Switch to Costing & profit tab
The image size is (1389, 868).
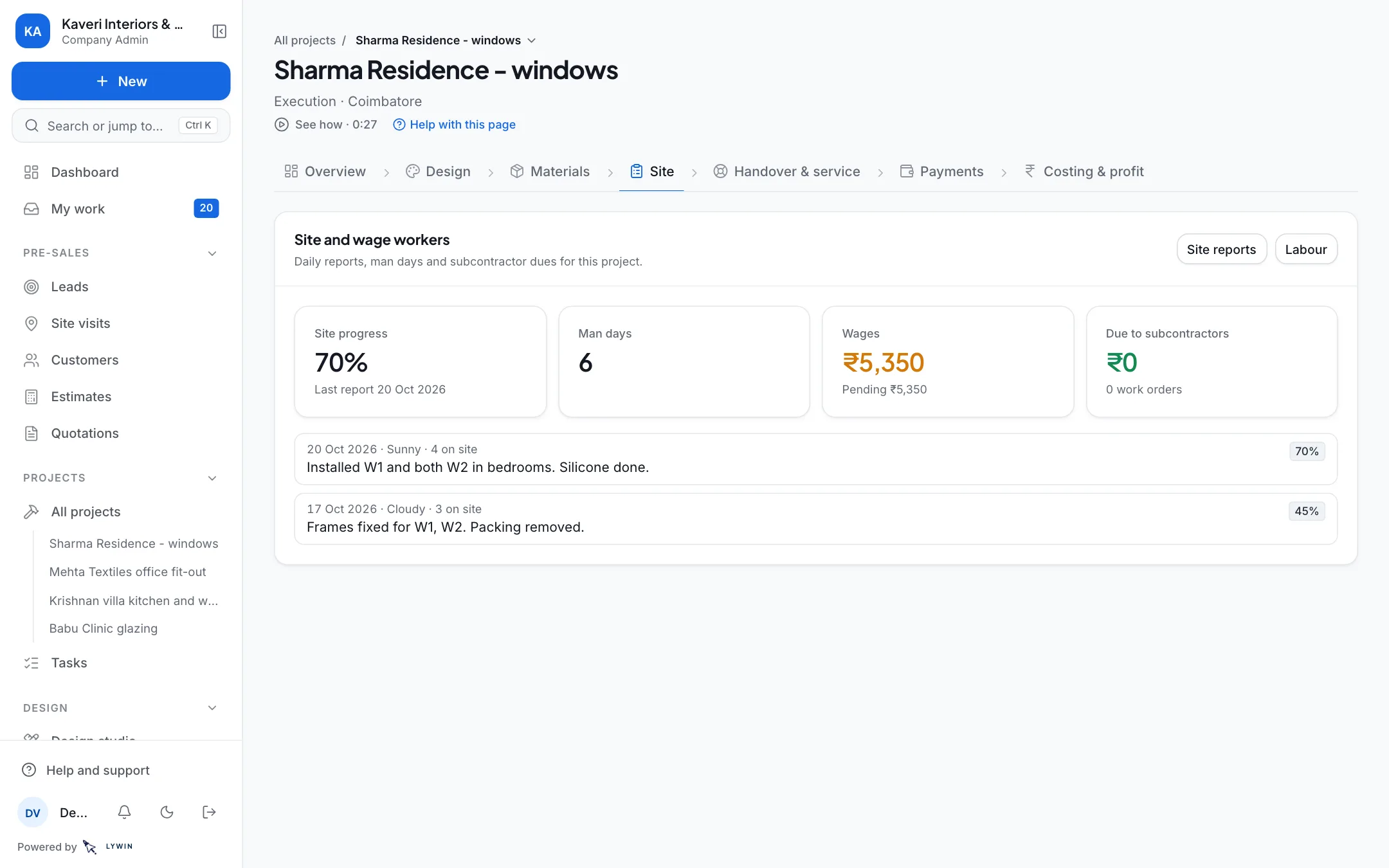(1084, 172)
